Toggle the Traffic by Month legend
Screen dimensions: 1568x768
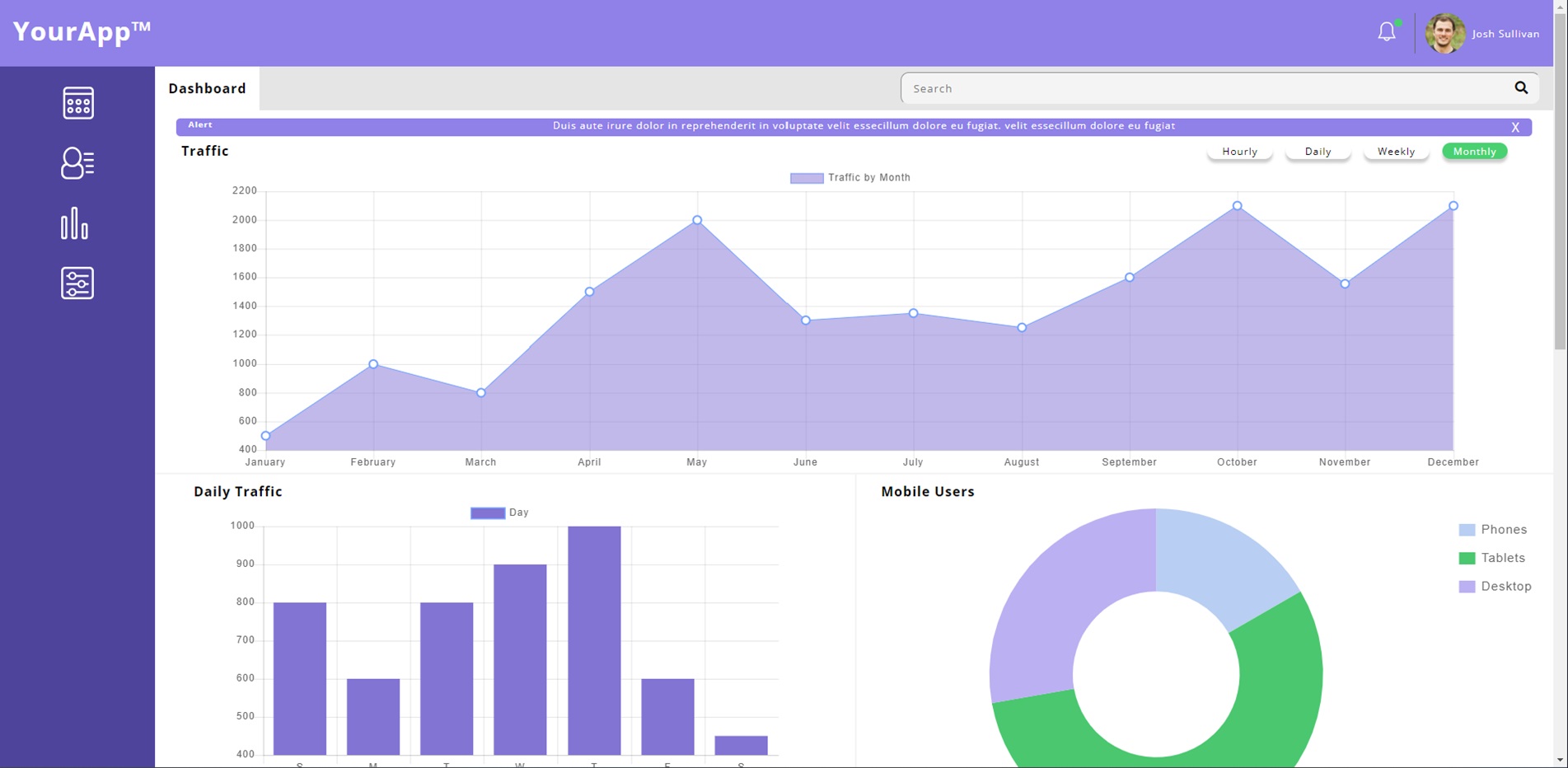[850, 178]
